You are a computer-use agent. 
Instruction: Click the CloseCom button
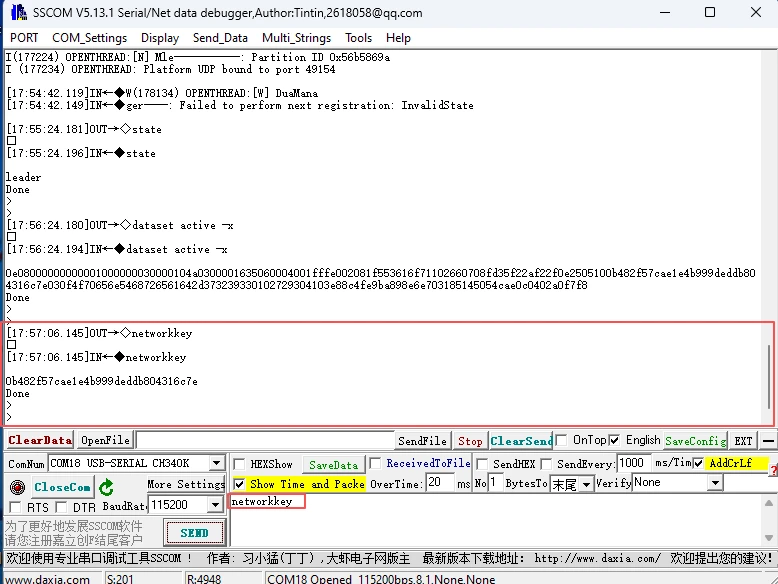(x=62, y=487)
